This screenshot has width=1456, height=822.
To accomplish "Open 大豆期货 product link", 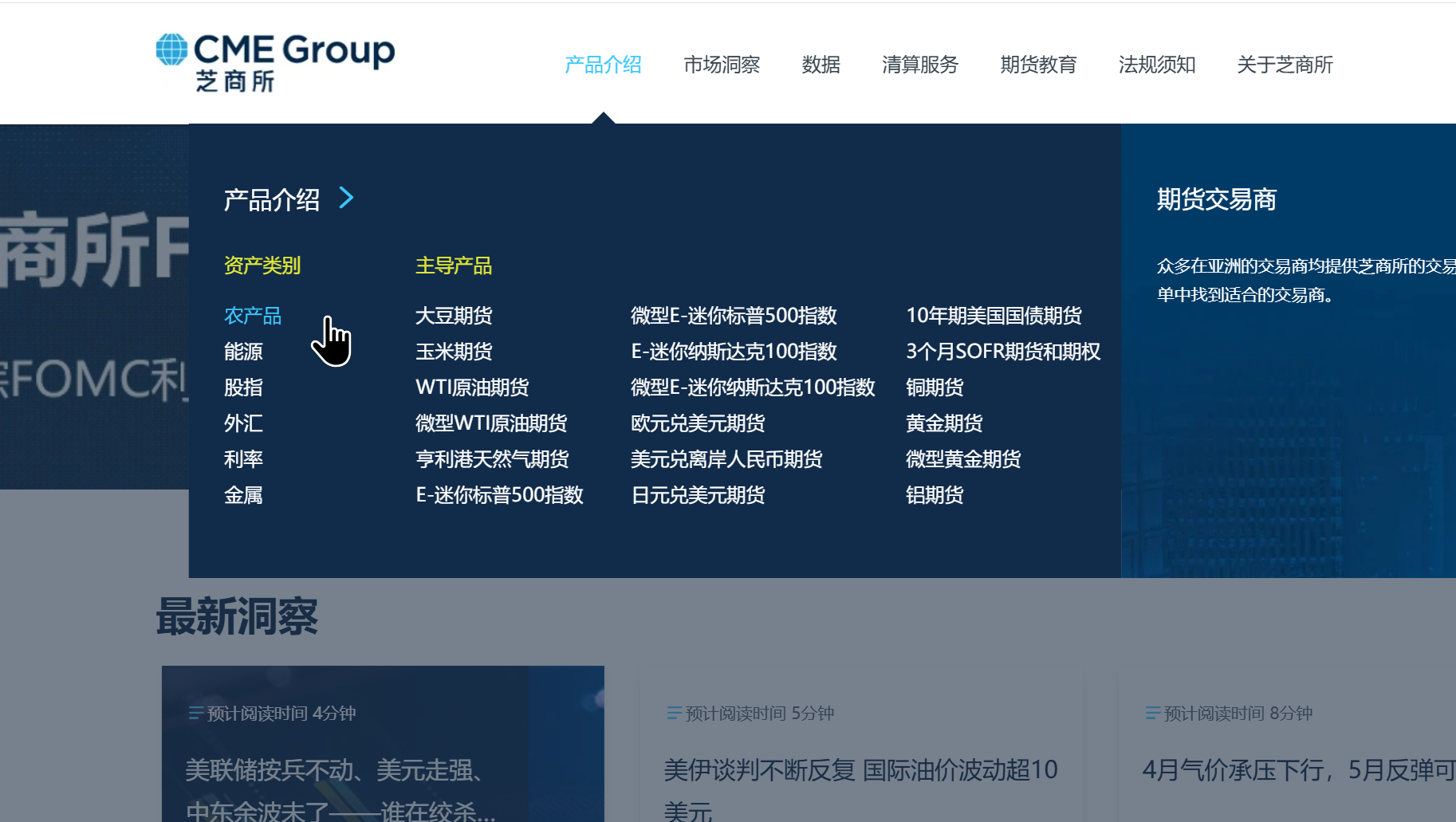I will click(454, 316).
